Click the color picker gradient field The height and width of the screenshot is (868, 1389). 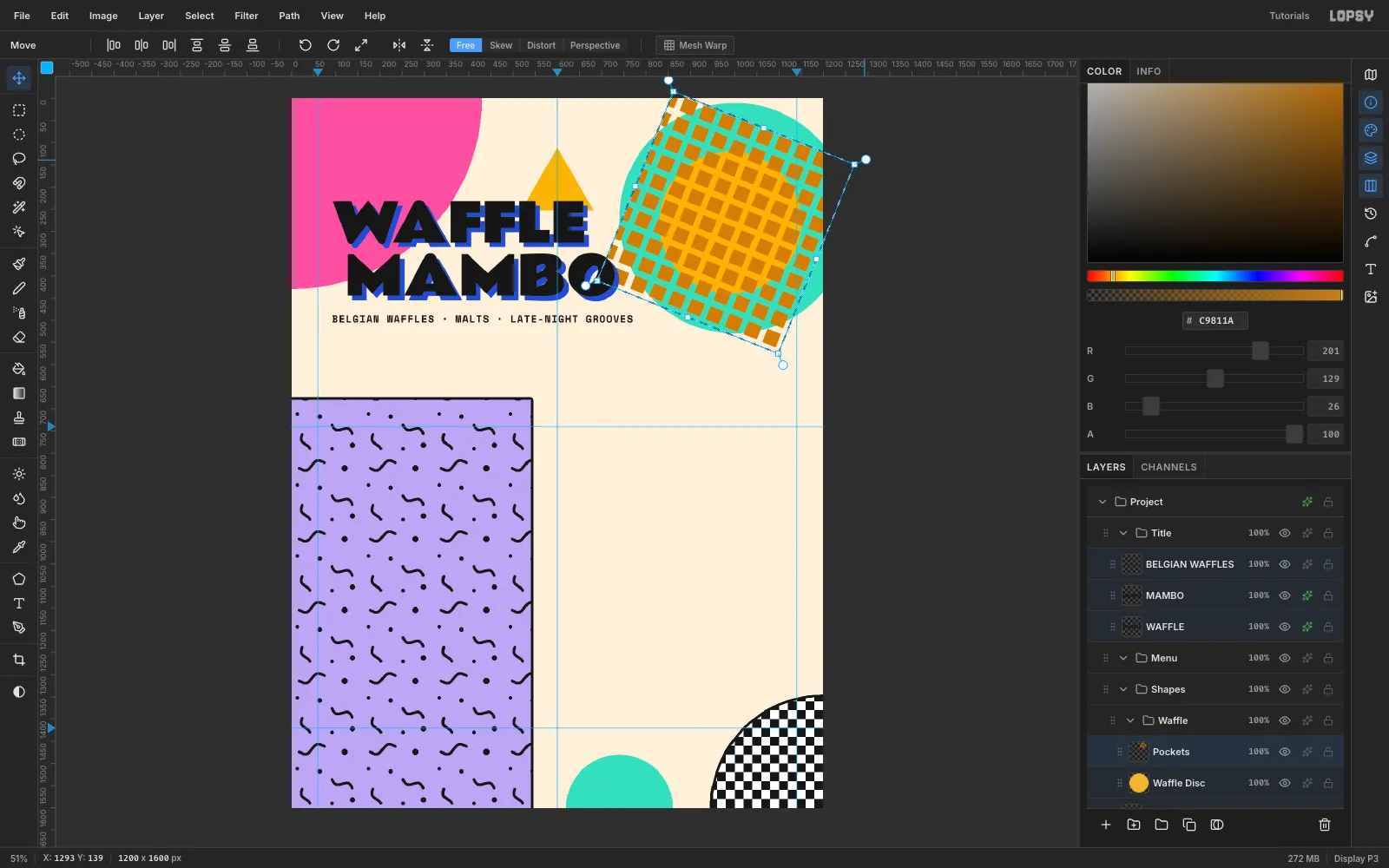click(x=1215, y=173)
